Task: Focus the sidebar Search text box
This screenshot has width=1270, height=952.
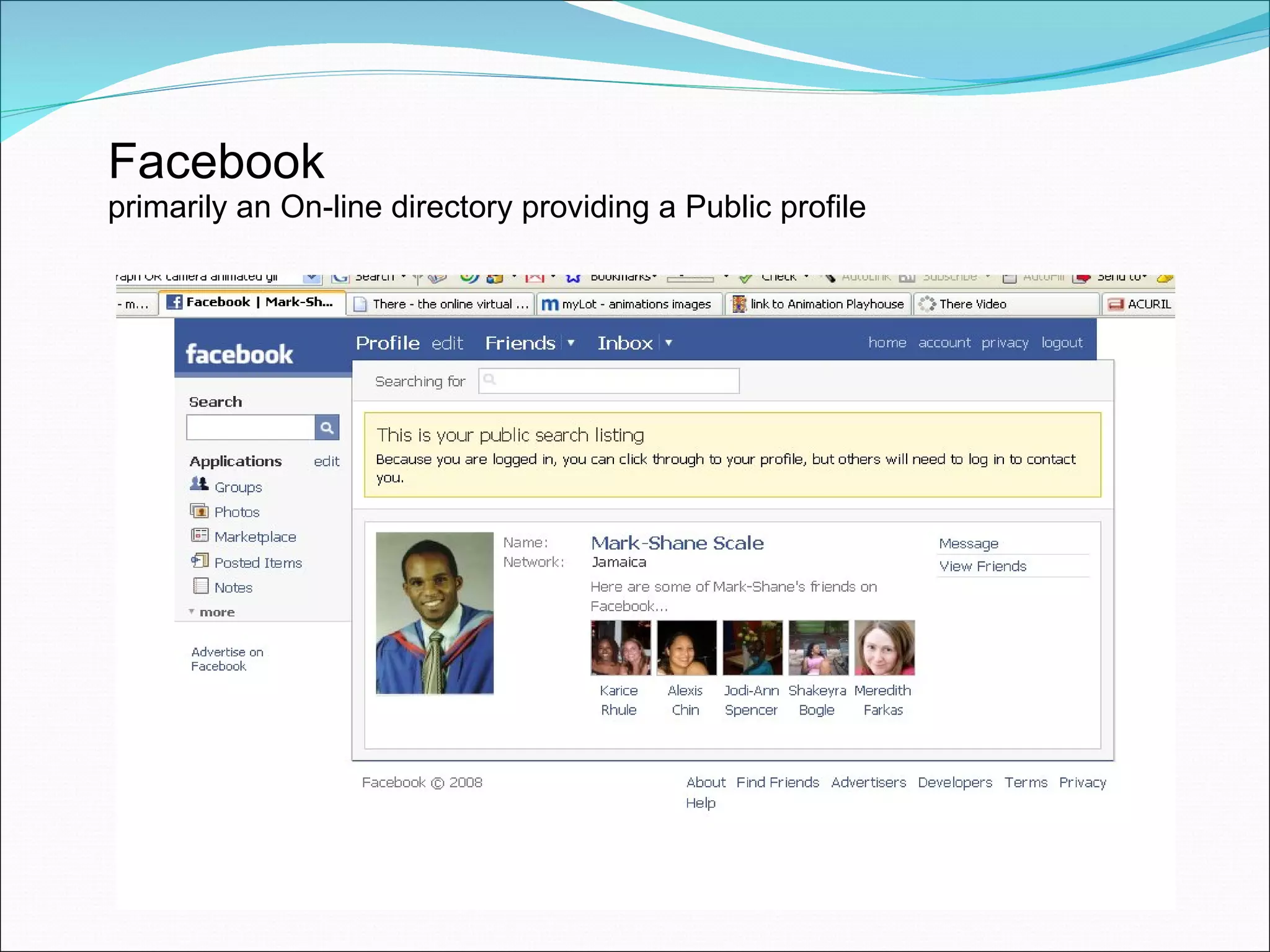Action: (x=251, y=428)
